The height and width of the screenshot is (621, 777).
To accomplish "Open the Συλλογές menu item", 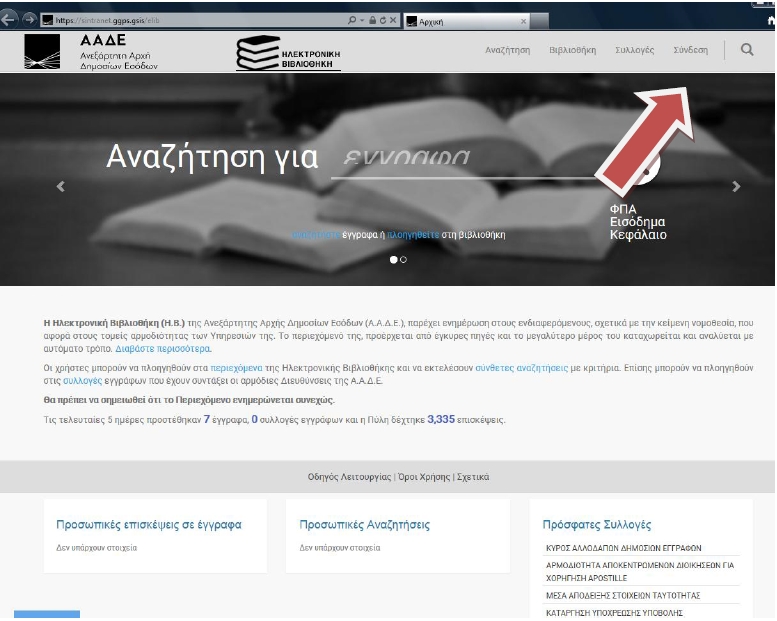I will (634, 50).
